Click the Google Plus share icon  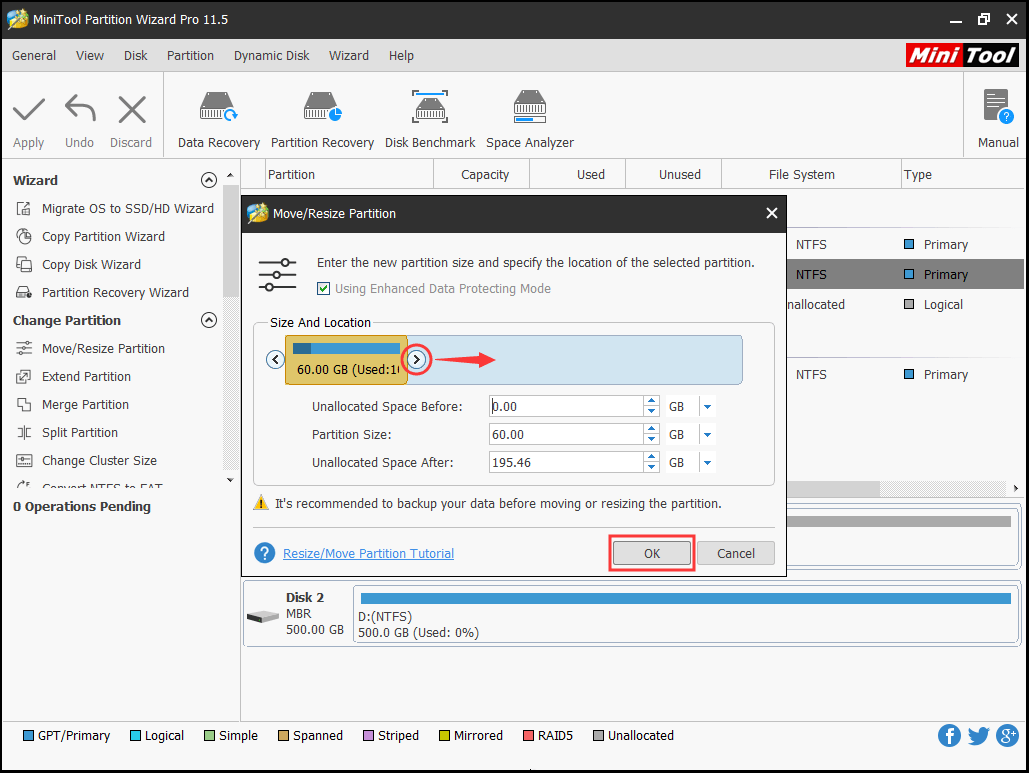point(1007,736)
